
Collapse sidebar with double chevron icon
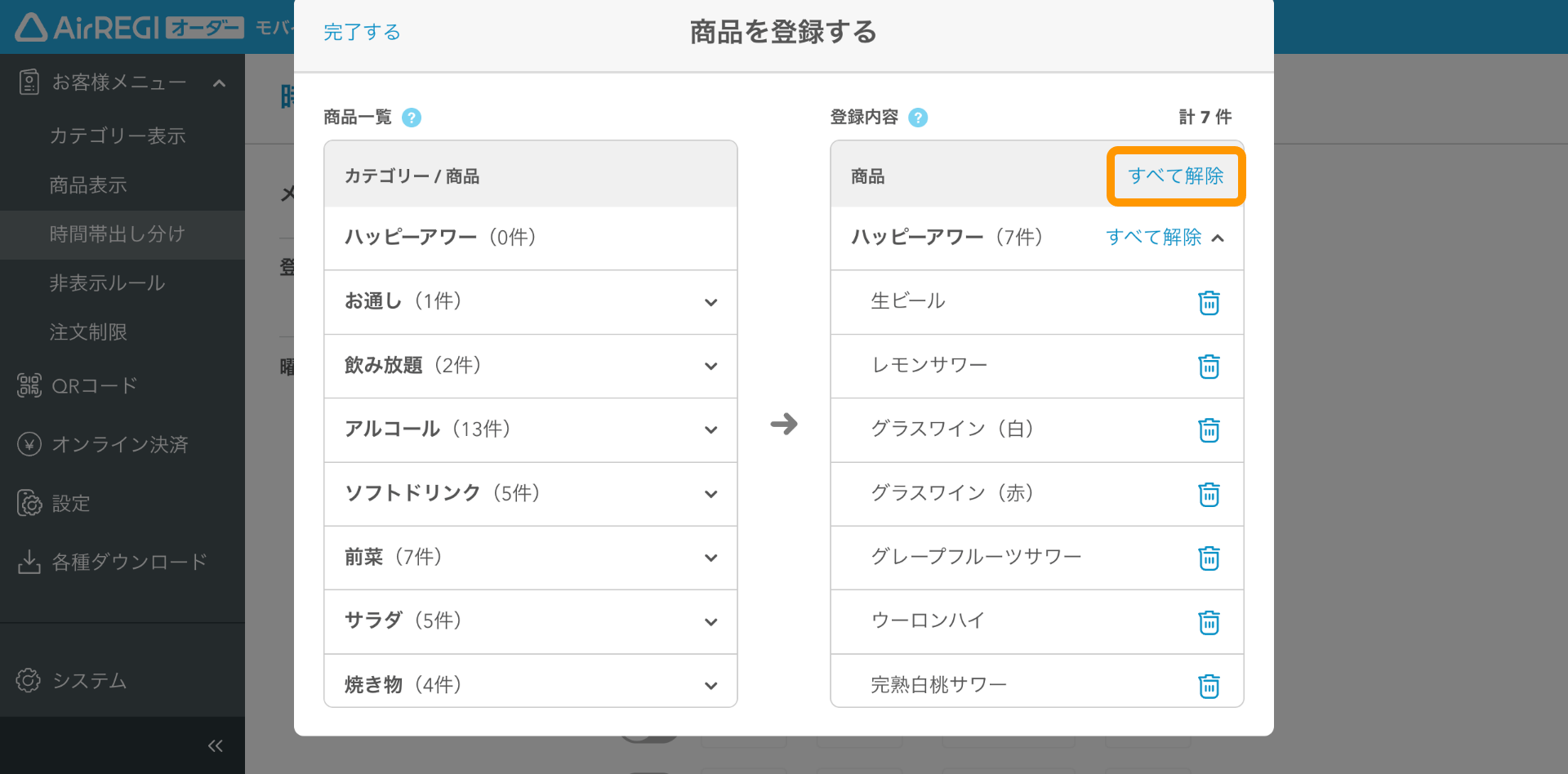click(x=216, y=745)
